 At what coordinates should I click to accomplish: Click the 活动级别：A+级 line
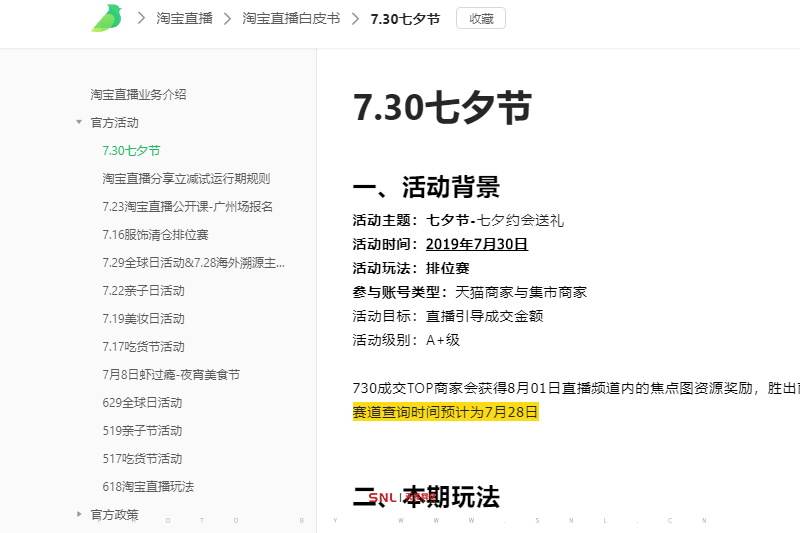tap(406, 340)
